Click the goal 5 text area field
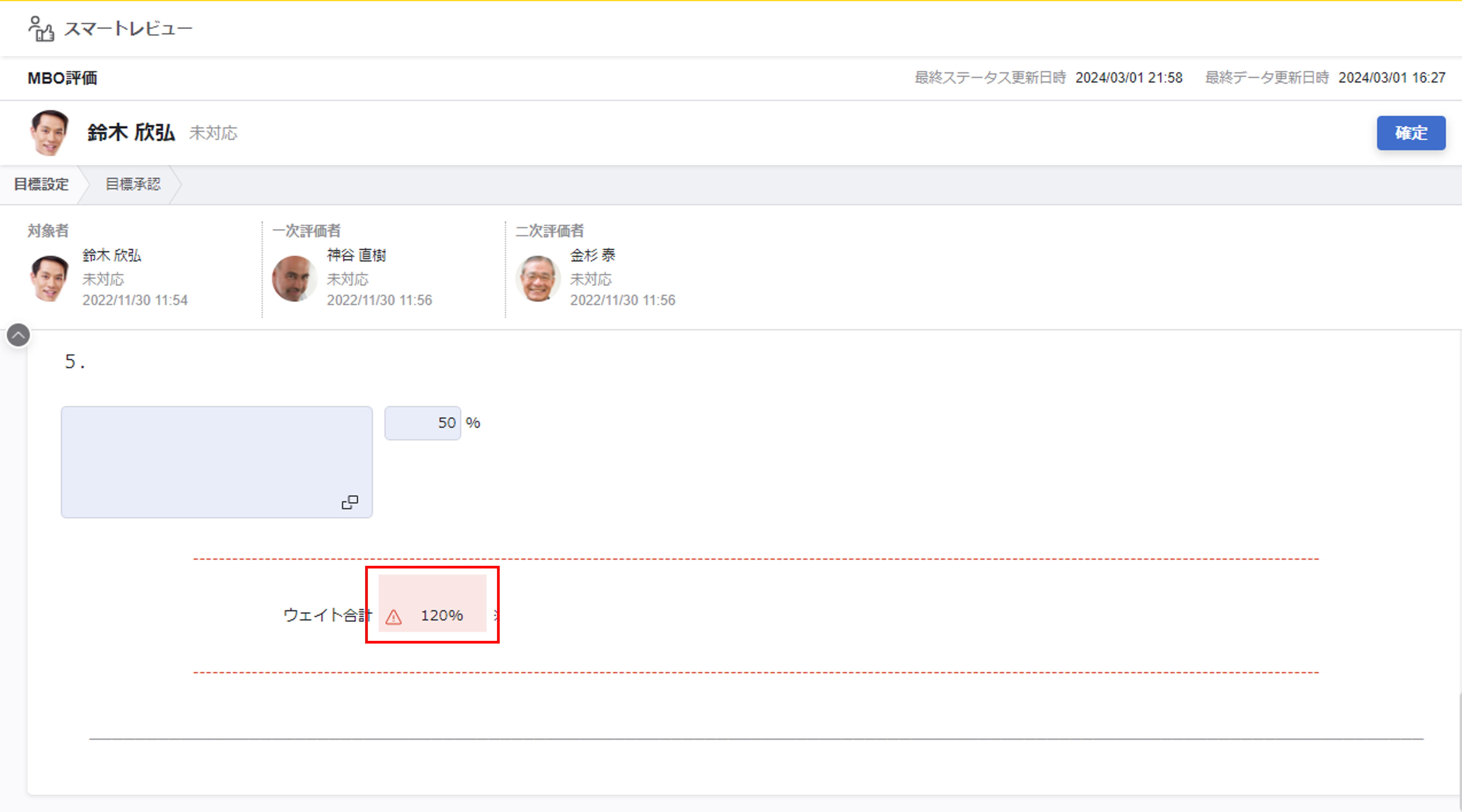The width and height of the screenshot is (1462, 812). pyautogui.click(x=217, y=462)
